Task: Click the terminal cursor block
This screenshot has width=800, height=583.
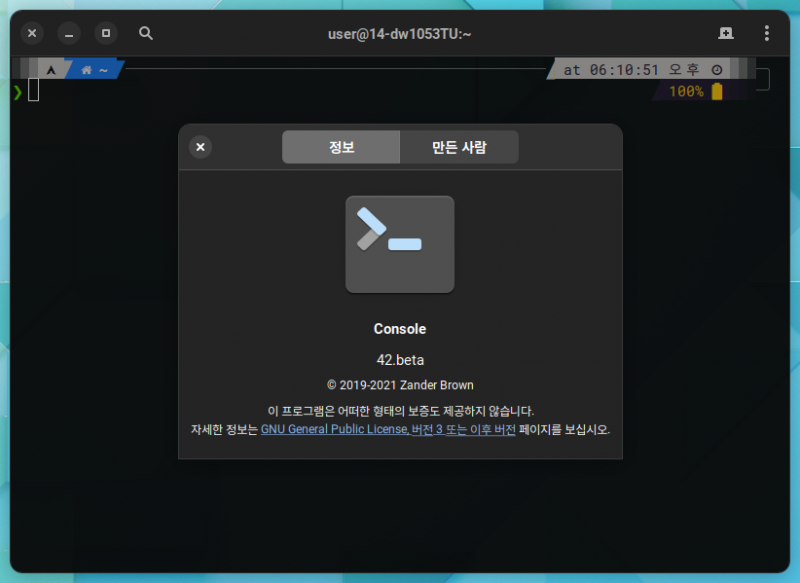Action: click(32, 91)
